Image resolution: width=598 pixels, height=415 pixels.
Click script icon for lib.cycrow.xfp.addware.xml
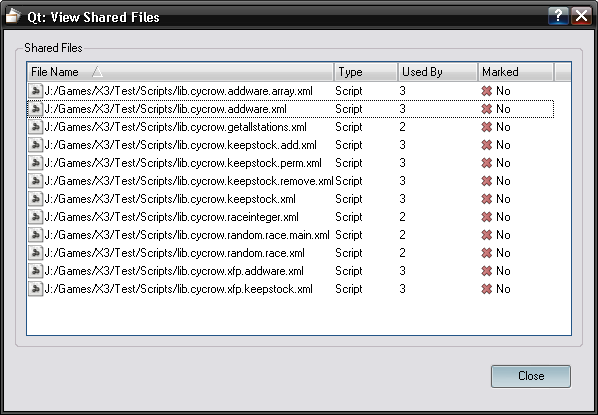point(36,271)
